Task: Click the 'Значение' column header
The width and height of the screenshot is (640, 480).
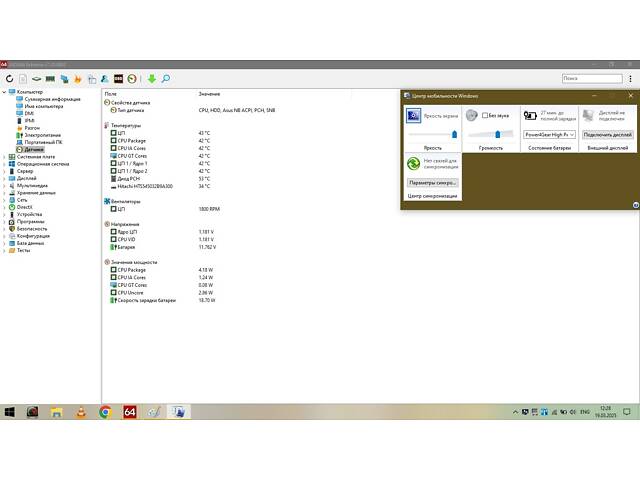Action: [209, 94]
